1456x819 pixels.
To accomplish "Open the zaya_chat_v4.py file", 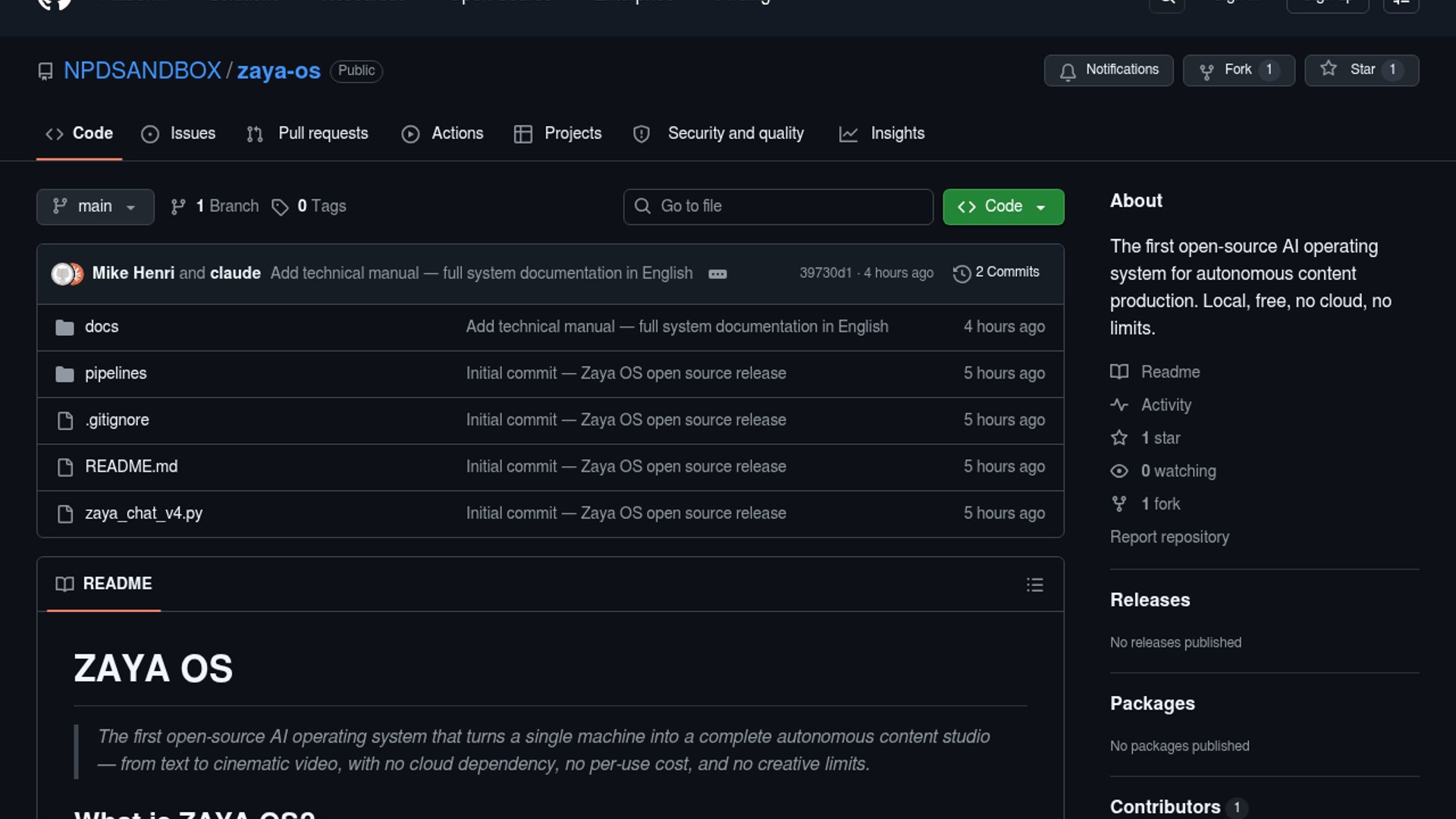I will click(143, 513).
